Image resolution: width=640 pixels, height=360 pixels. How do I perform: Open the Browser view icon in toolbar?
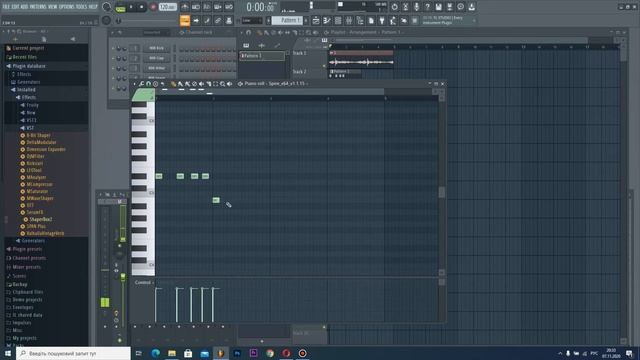360,20
